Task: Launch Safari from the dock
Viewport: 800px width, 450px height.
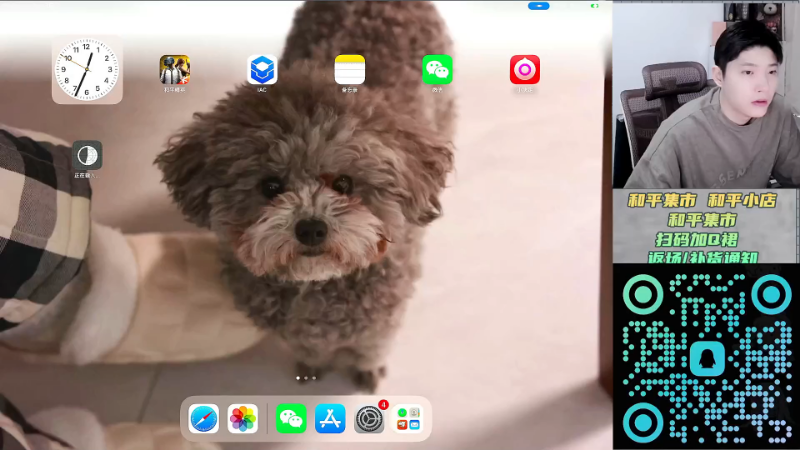Action: click(204, 419)
